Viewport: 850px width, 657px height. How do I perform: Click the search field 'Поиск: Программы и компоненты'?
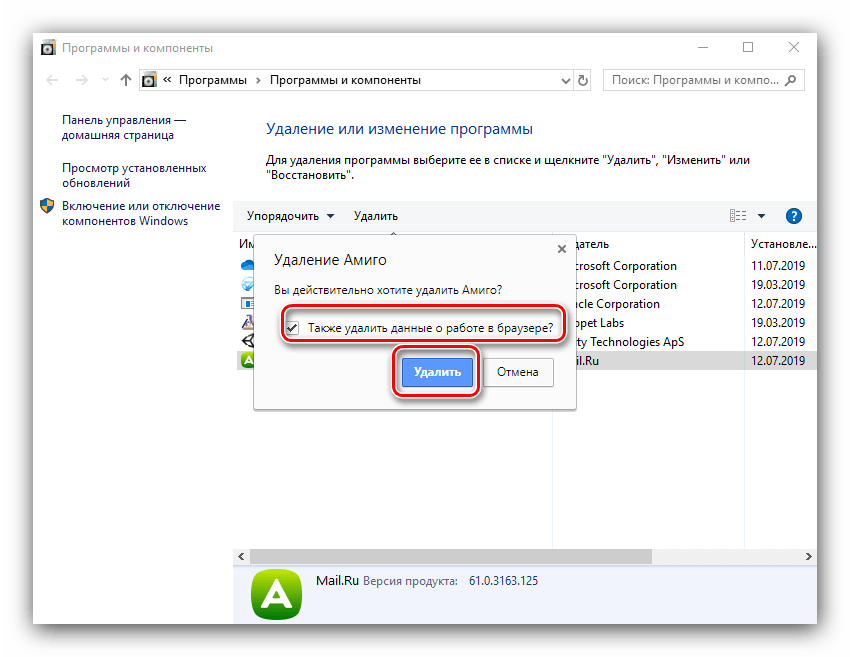click(x=700, y=80)
